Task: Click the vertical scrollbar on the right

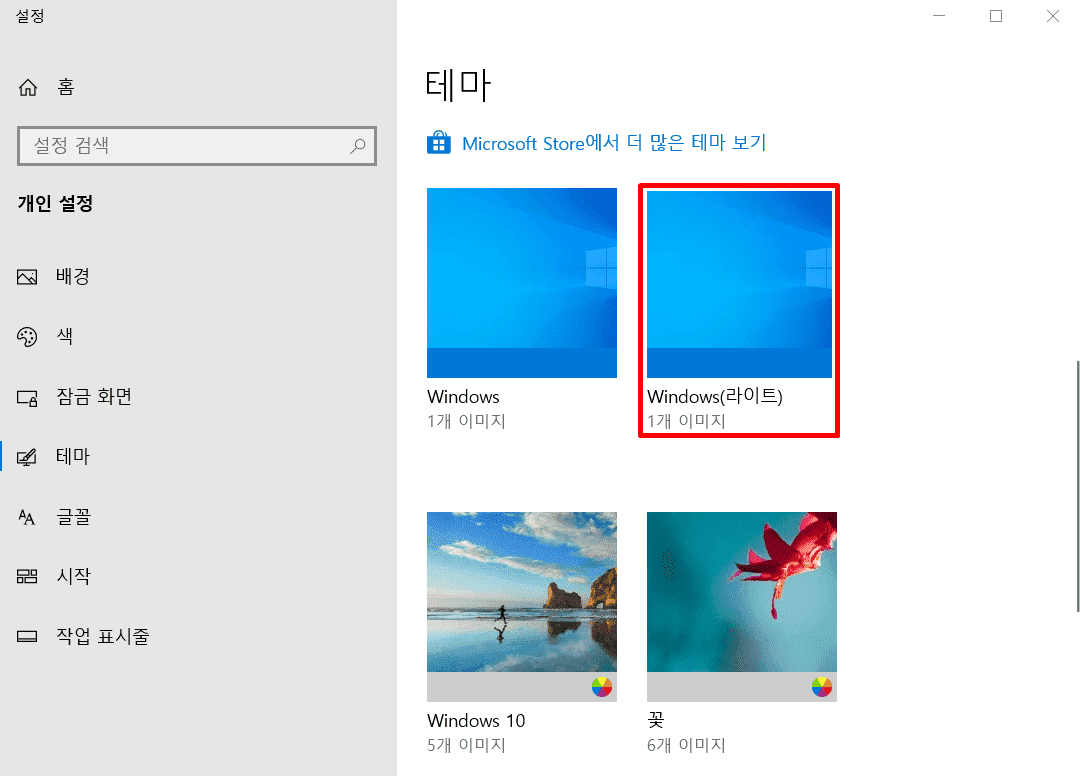Action: click(1077, 485)
